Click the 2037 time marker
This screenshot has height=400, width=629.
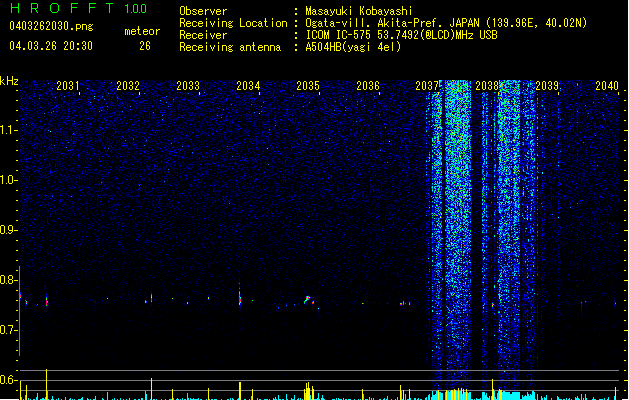(x=427, y=86)
